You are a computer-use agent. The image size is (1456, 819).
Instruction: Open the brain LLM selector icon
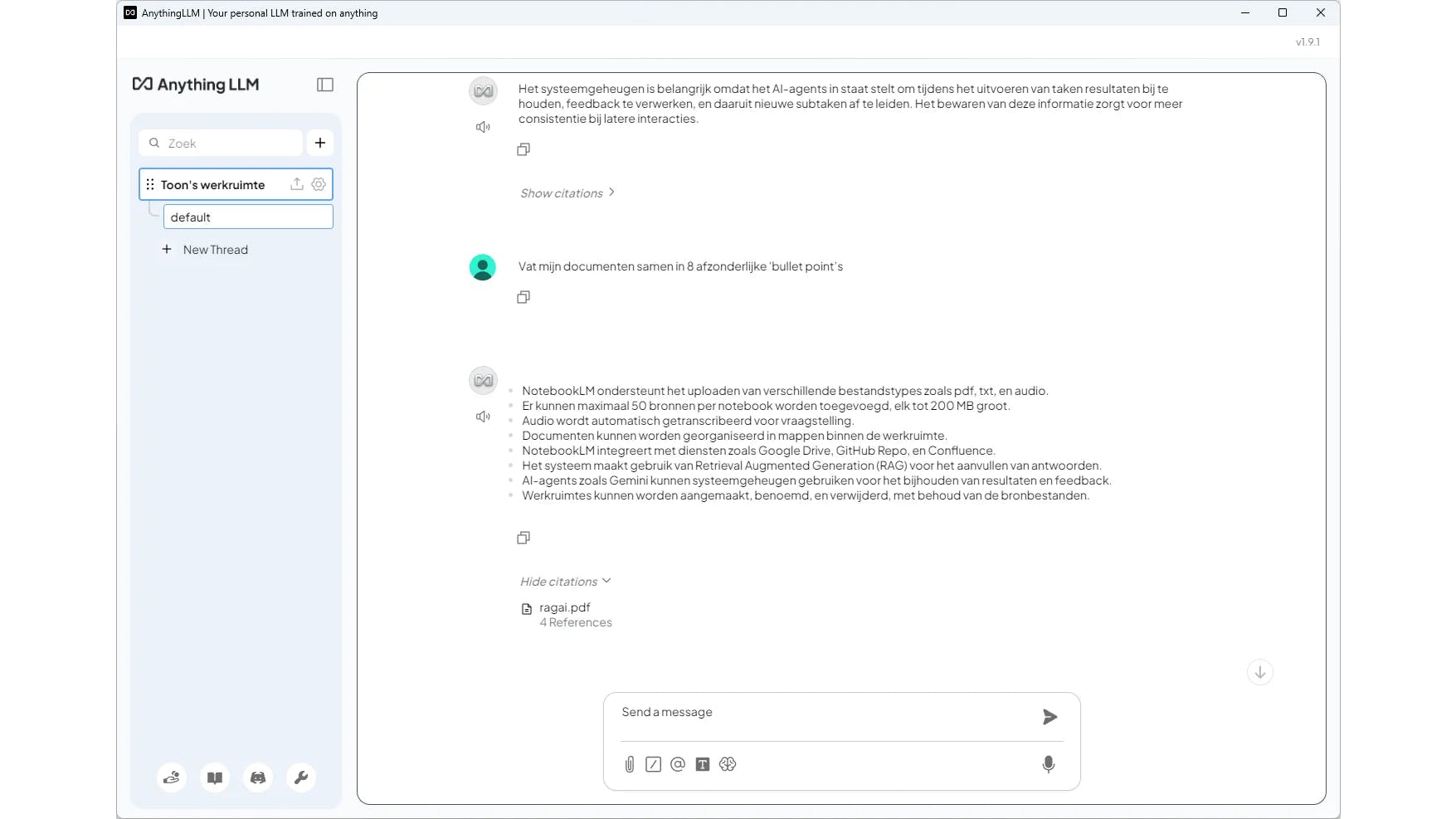coord(728,764)
